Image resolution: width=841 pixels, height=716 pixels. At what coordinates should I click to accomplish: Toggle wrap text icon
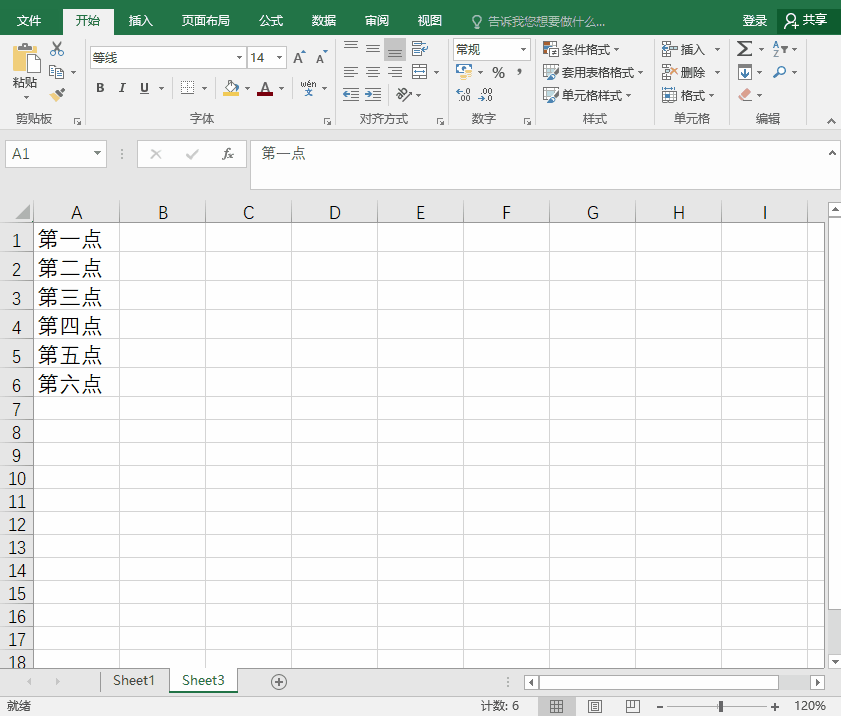[419, 49]
